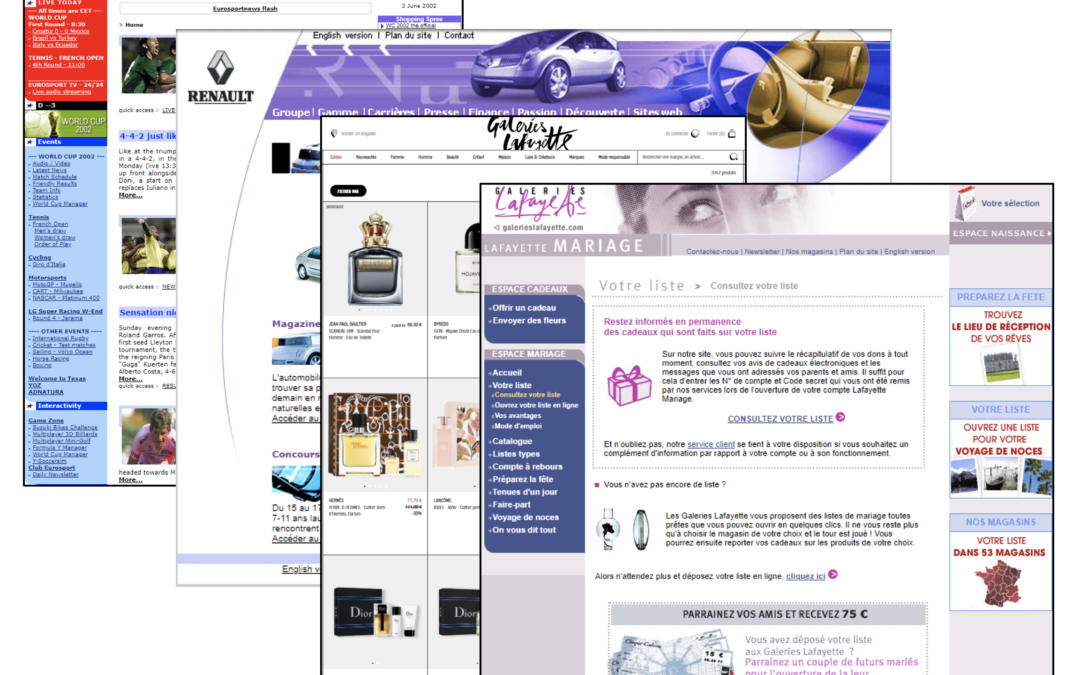Click the pink gift box icon
The image size is (1080, 675).
tap(628, 385)
